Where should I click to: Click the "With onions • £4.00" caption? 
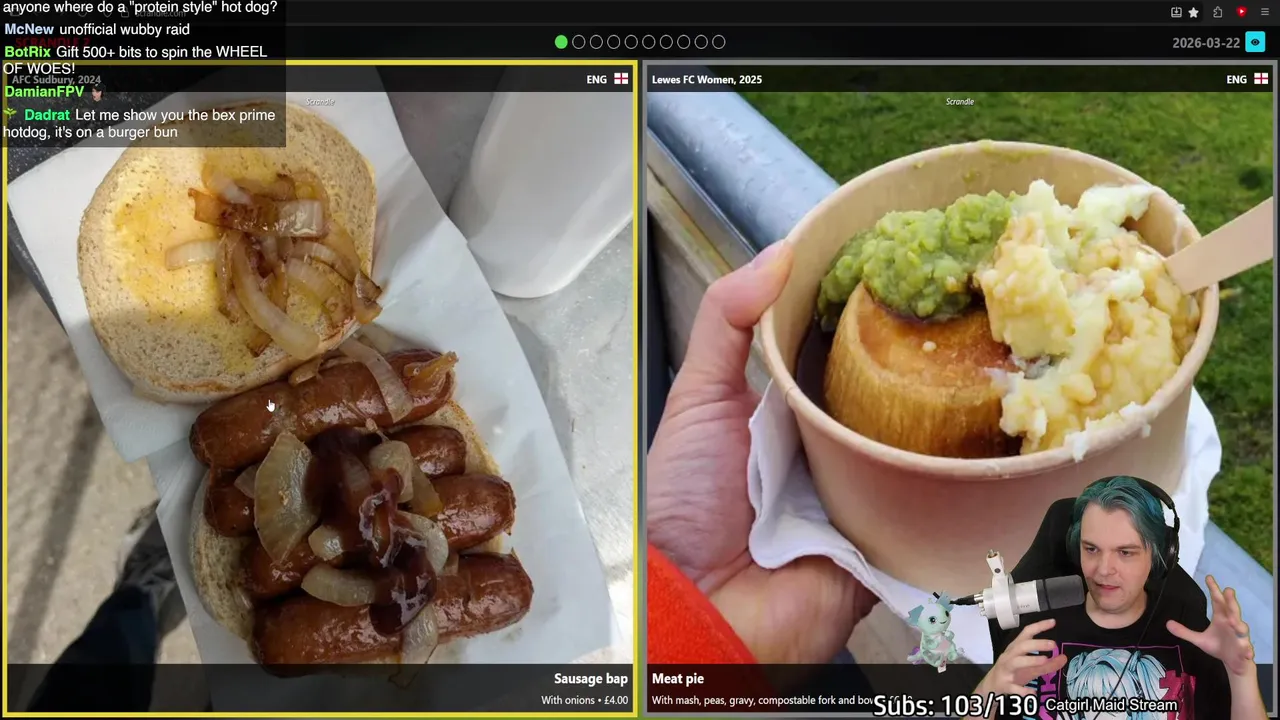tap(585, 701)
